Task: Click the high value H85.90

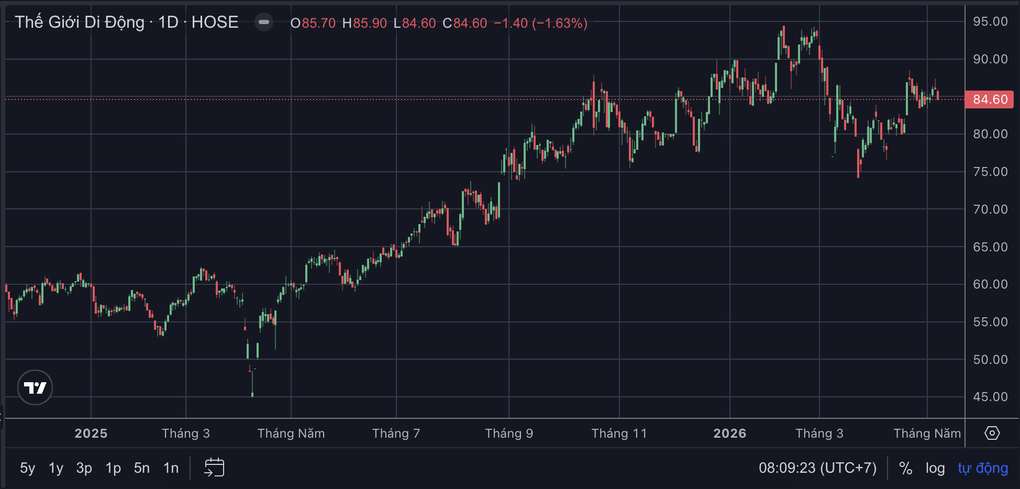Action: [x=365, y=23]
